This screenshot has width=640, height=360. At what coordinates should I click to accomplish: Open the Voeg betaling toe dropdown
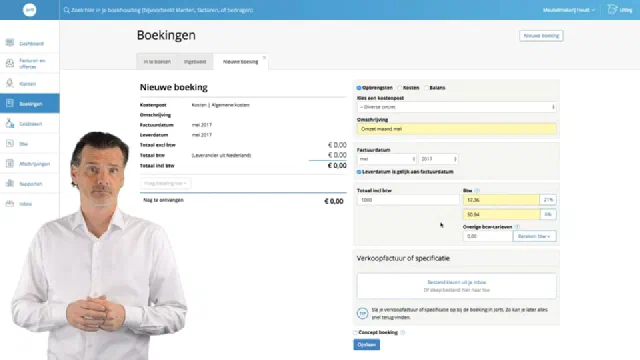point(165,183)
